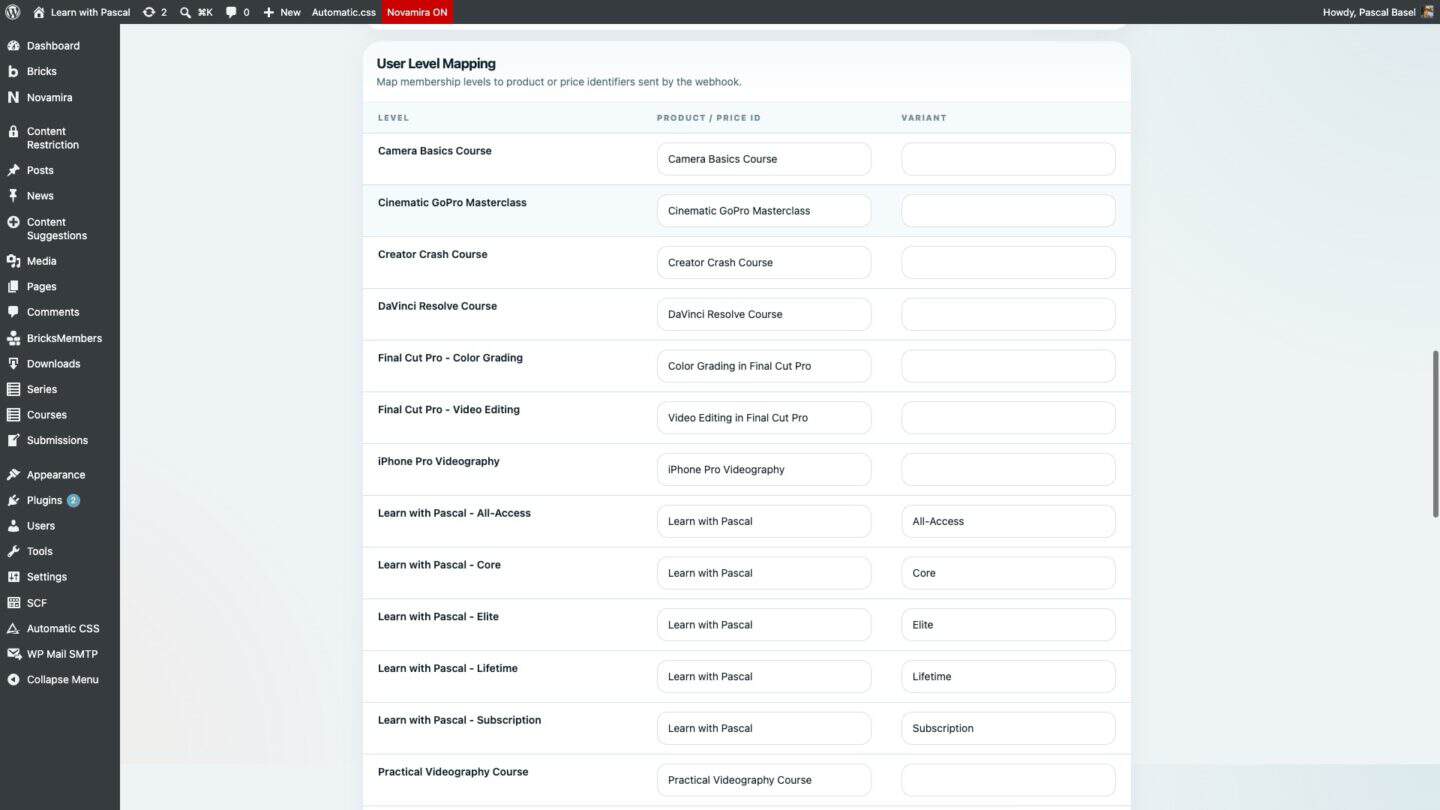Open the WP Mail SMTP envelope icon
Image resolution: width=1440 pixels, height=810 pixels.
[x=13, y=654]
